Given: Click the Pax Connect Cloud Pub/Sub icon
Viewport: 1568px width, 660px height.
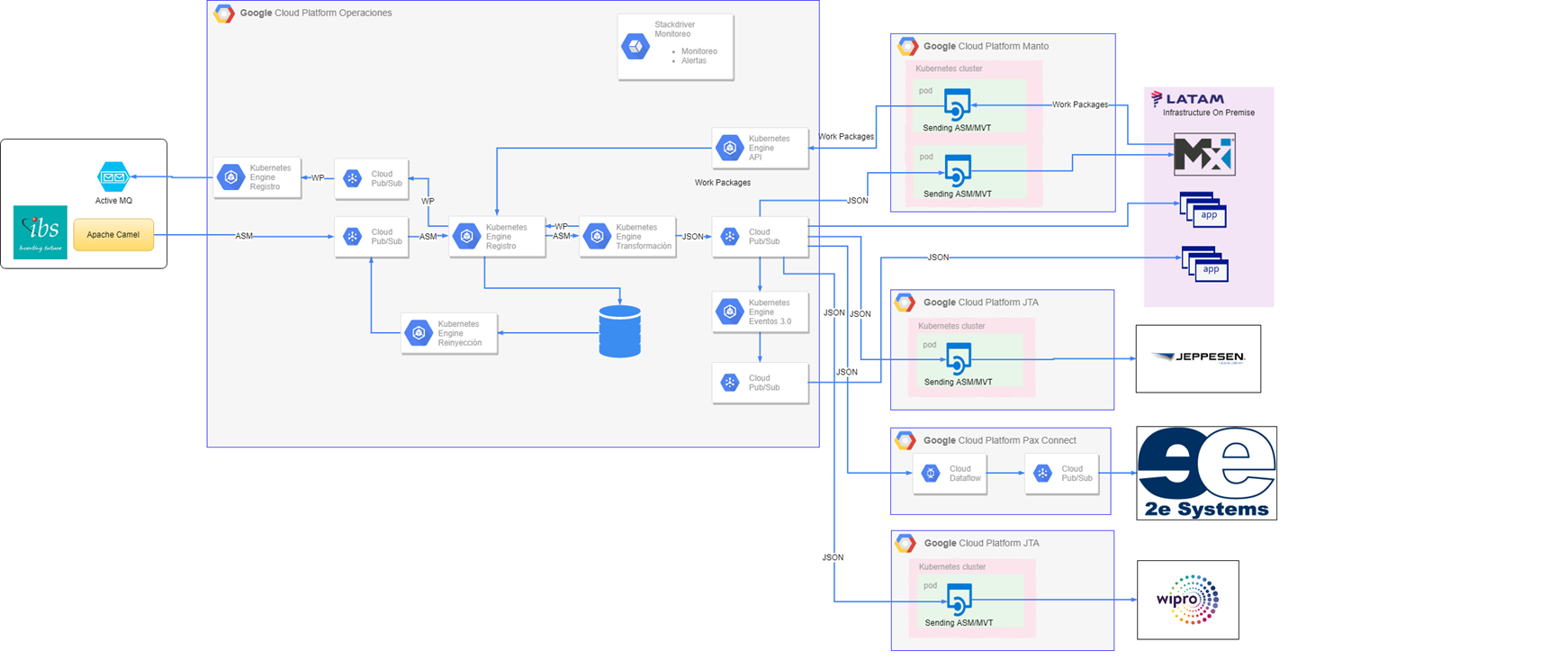Looking at the screenshot, I should click(1042, 473).
